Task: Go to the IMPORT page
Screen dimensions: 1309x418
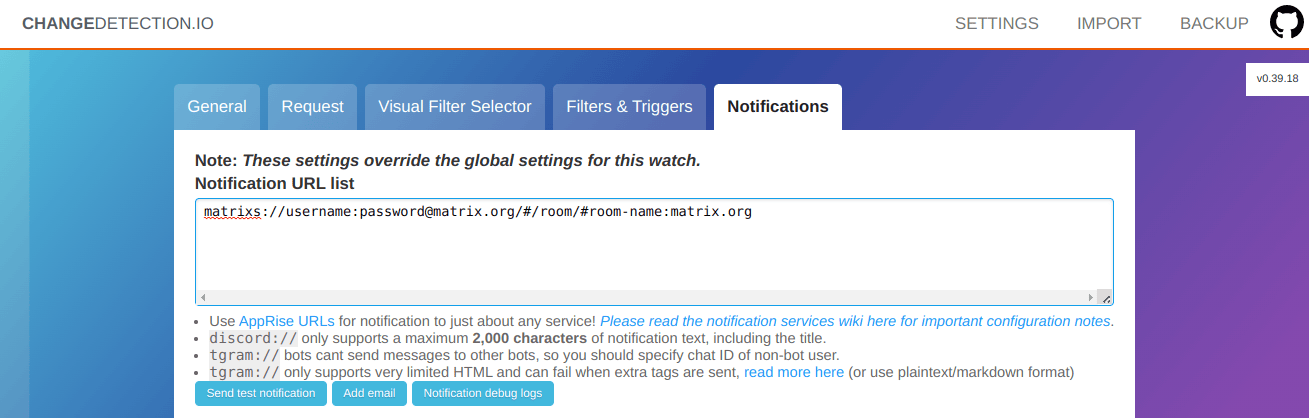Action: tap(1109, 23)
